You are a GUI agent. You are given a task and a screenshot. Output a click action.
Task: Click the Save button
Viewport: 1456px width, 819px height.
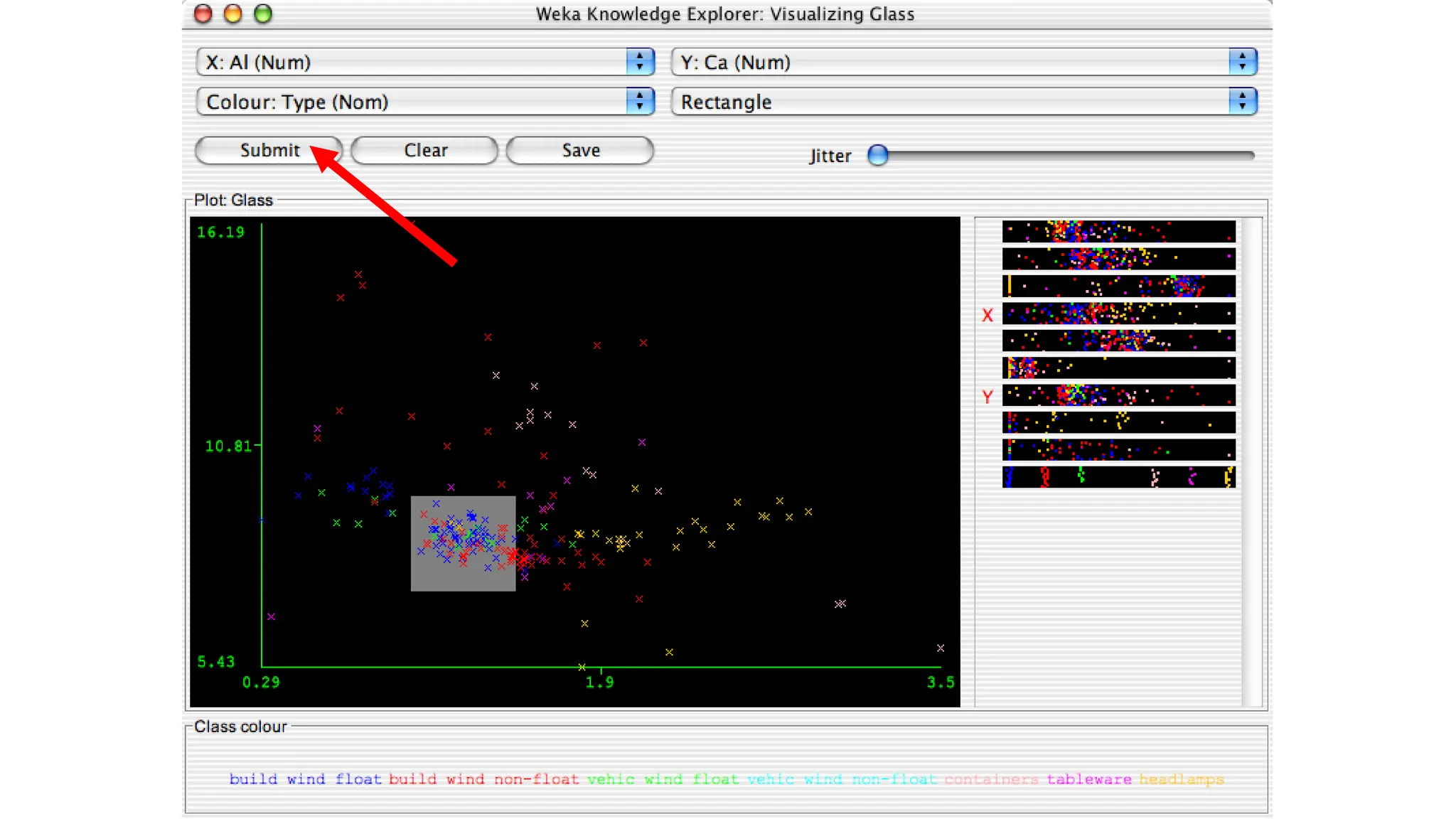(580, 151)
